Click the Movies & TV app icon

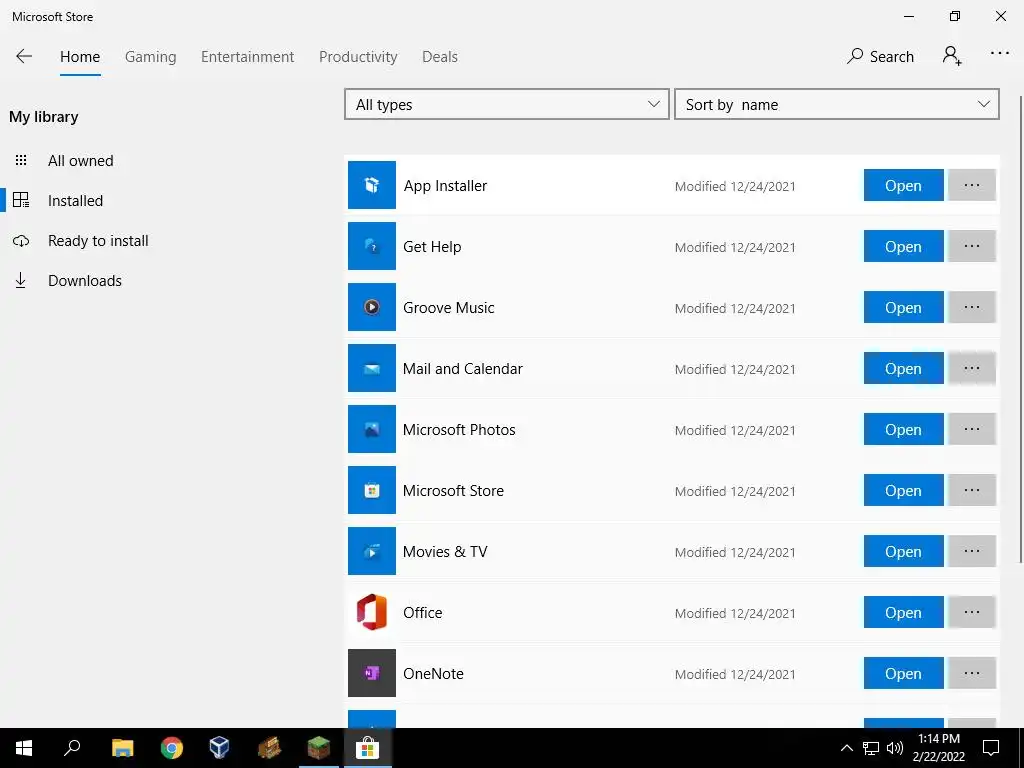coord(372,551)
